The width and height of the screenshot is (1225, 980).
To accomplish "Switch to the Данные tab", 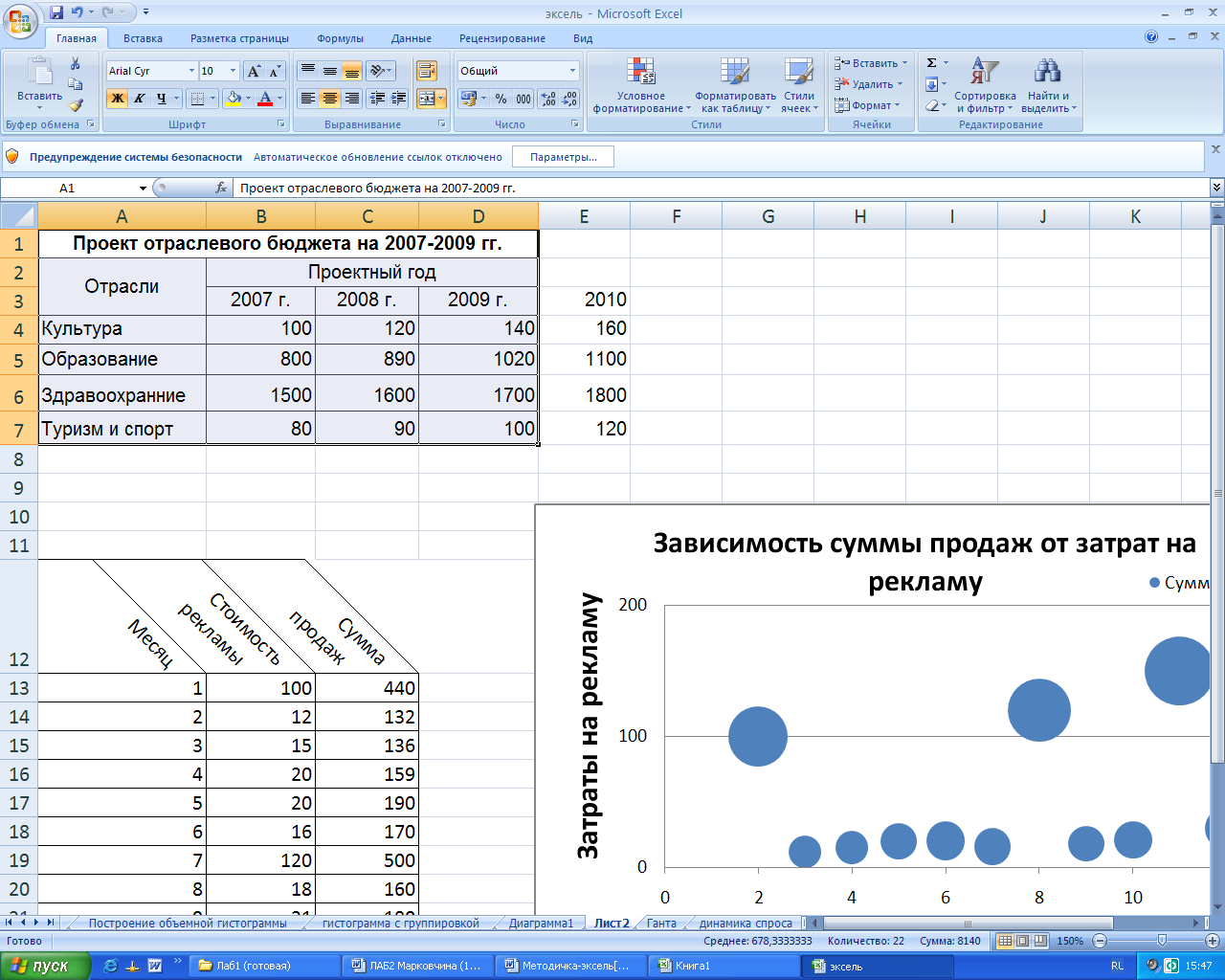I will pos(412,38).
